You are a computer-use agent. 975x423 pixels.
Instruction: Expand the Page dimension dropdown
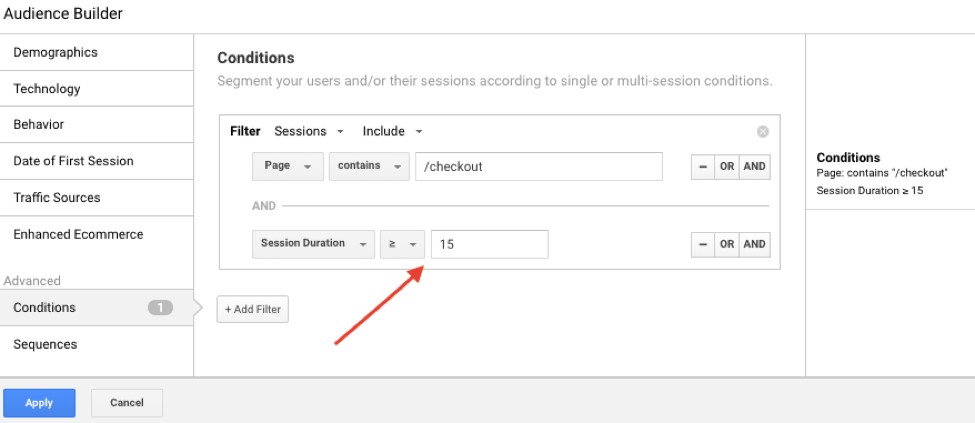tap(287, 166)
